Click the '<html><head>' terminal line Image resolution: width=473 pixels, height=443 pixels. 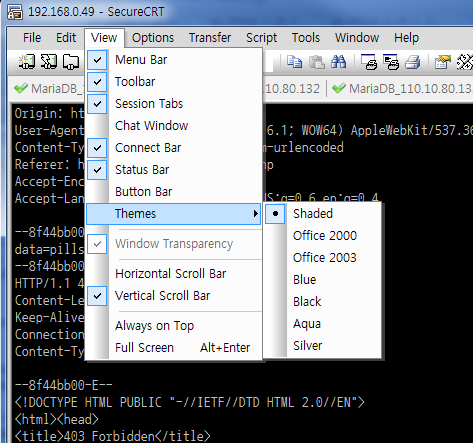pyautogui.click(x=57, y=419)
